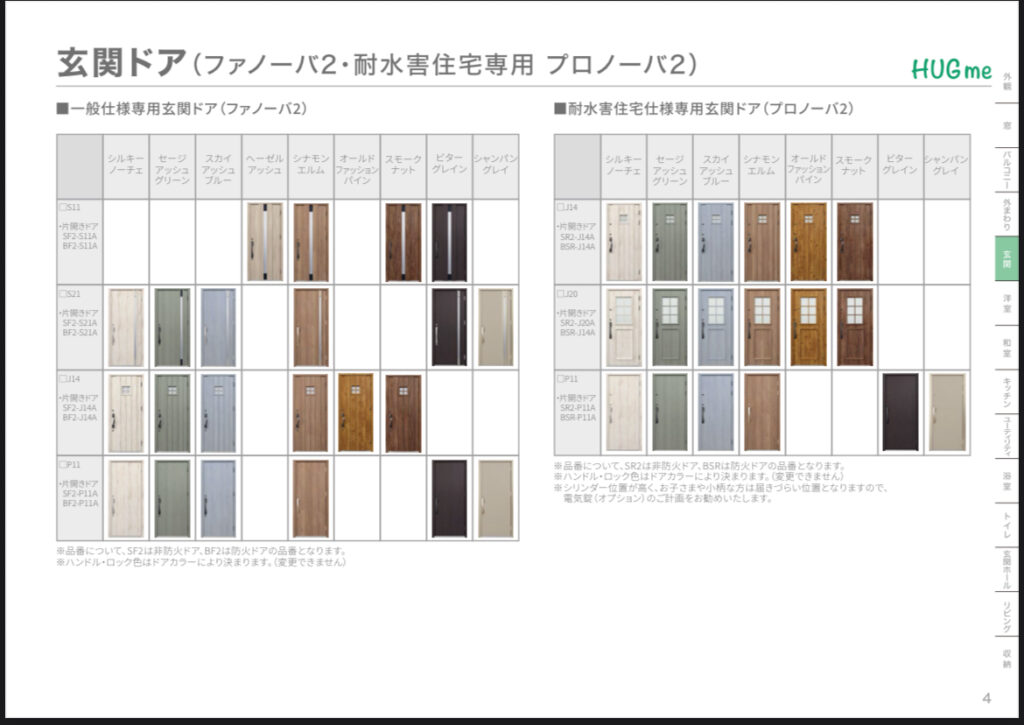
Task: Pick Fanova2 S21 セージアッシュグリーン door
Action: click(x=172, y=327)
